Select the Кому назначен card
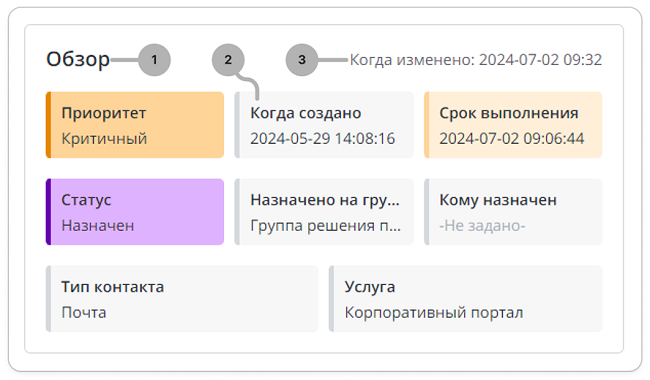 (513, 212)
